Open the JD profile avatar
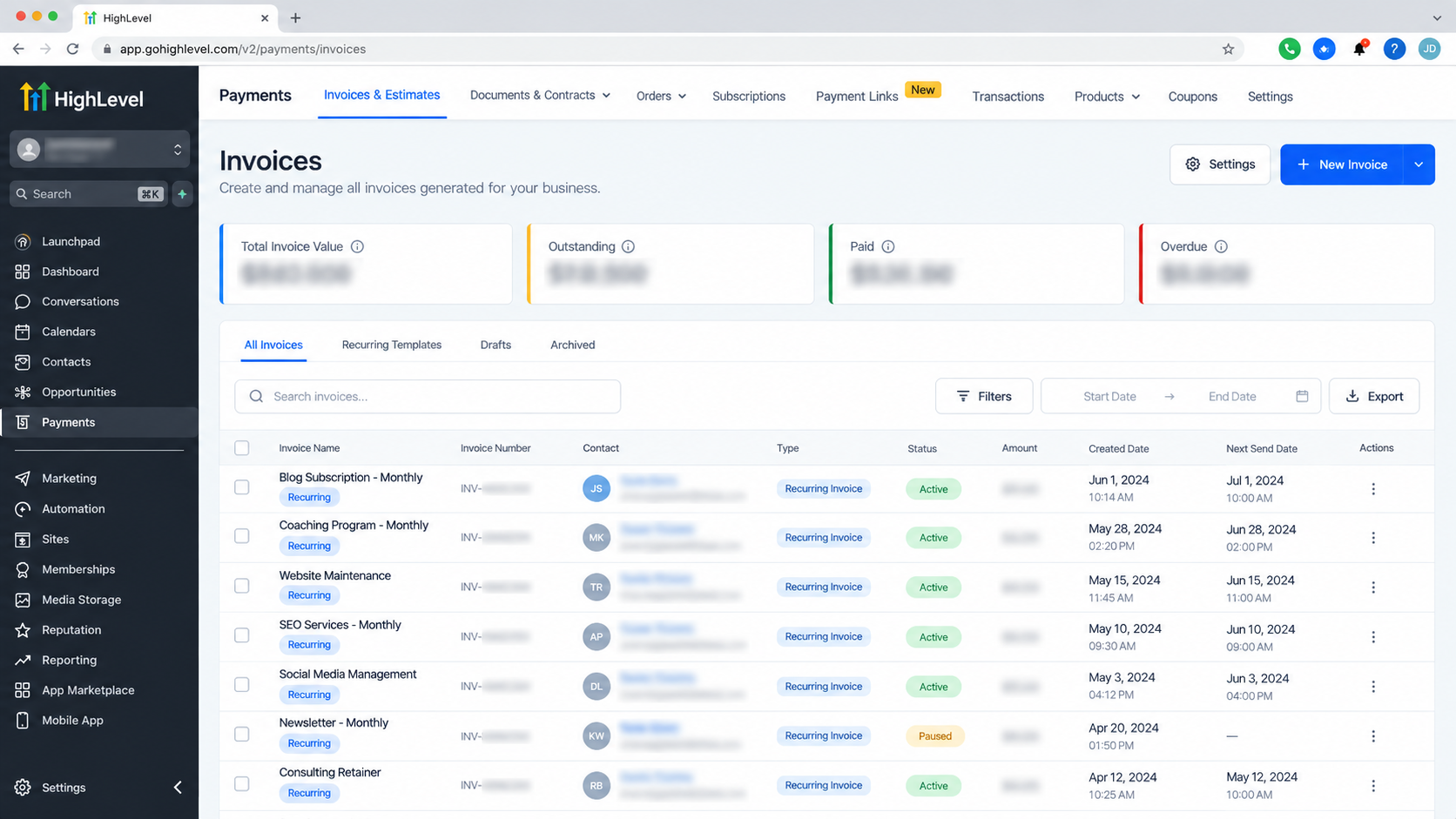Screen dimensions: 1456x819 [1429, 49]
